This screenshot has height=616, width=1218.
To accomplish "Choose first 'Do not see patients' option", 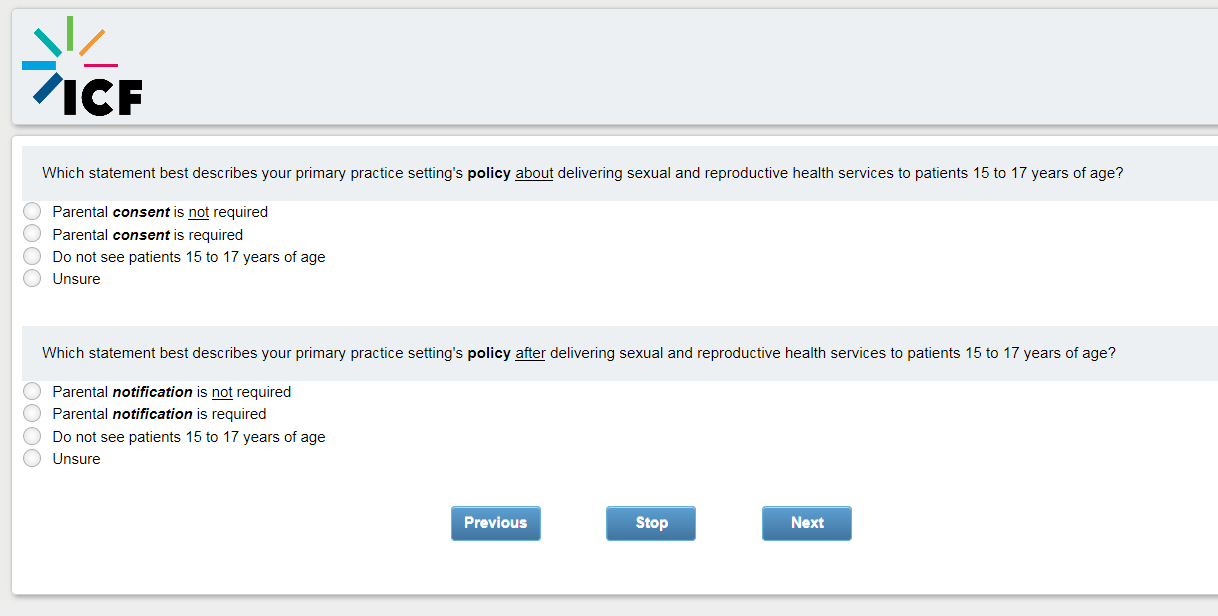I will pyautogui.click(x=32, y=257).
